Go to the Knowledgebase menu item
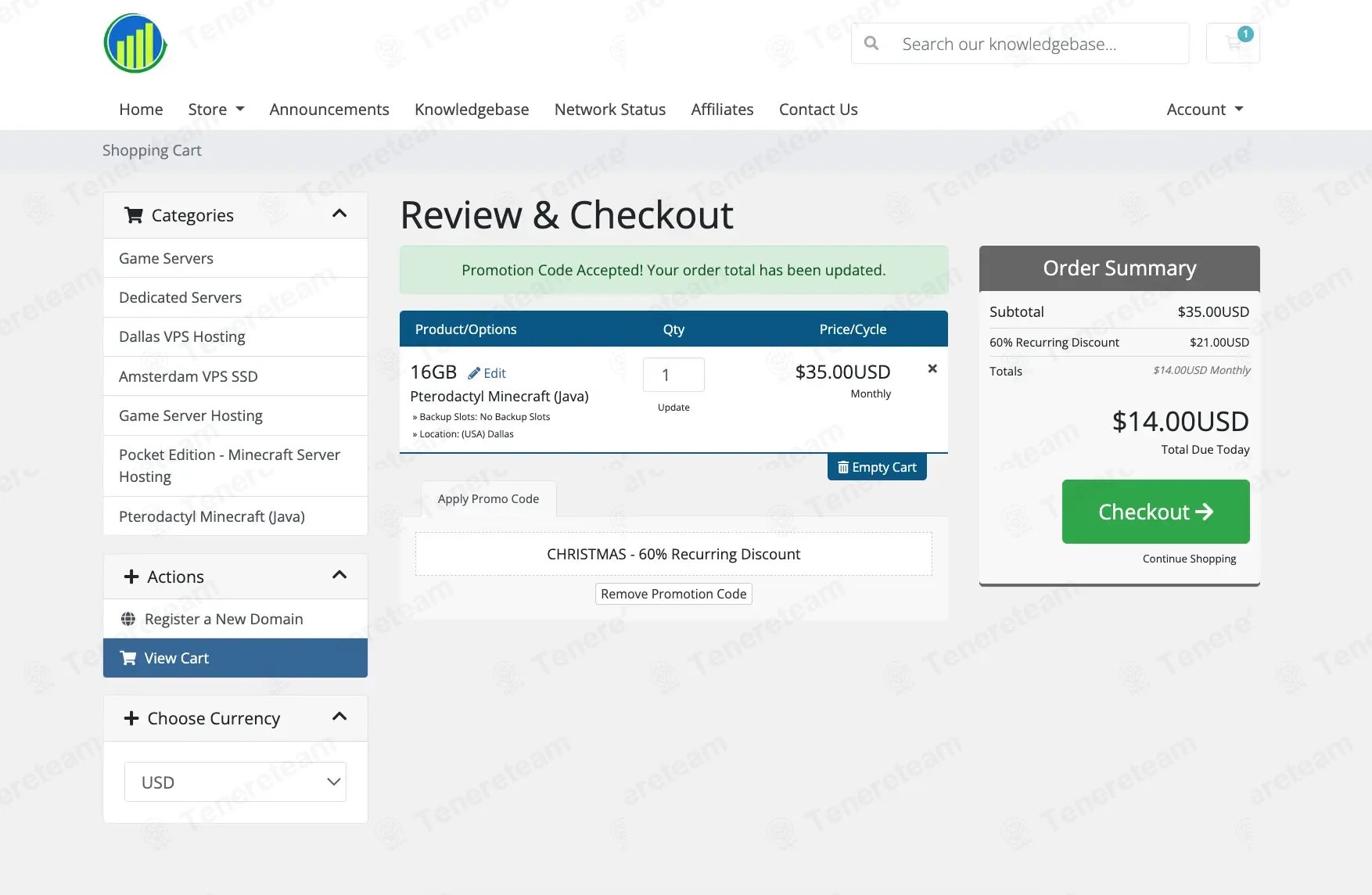This screenshot has width=1372, height=895. [472, 110]
